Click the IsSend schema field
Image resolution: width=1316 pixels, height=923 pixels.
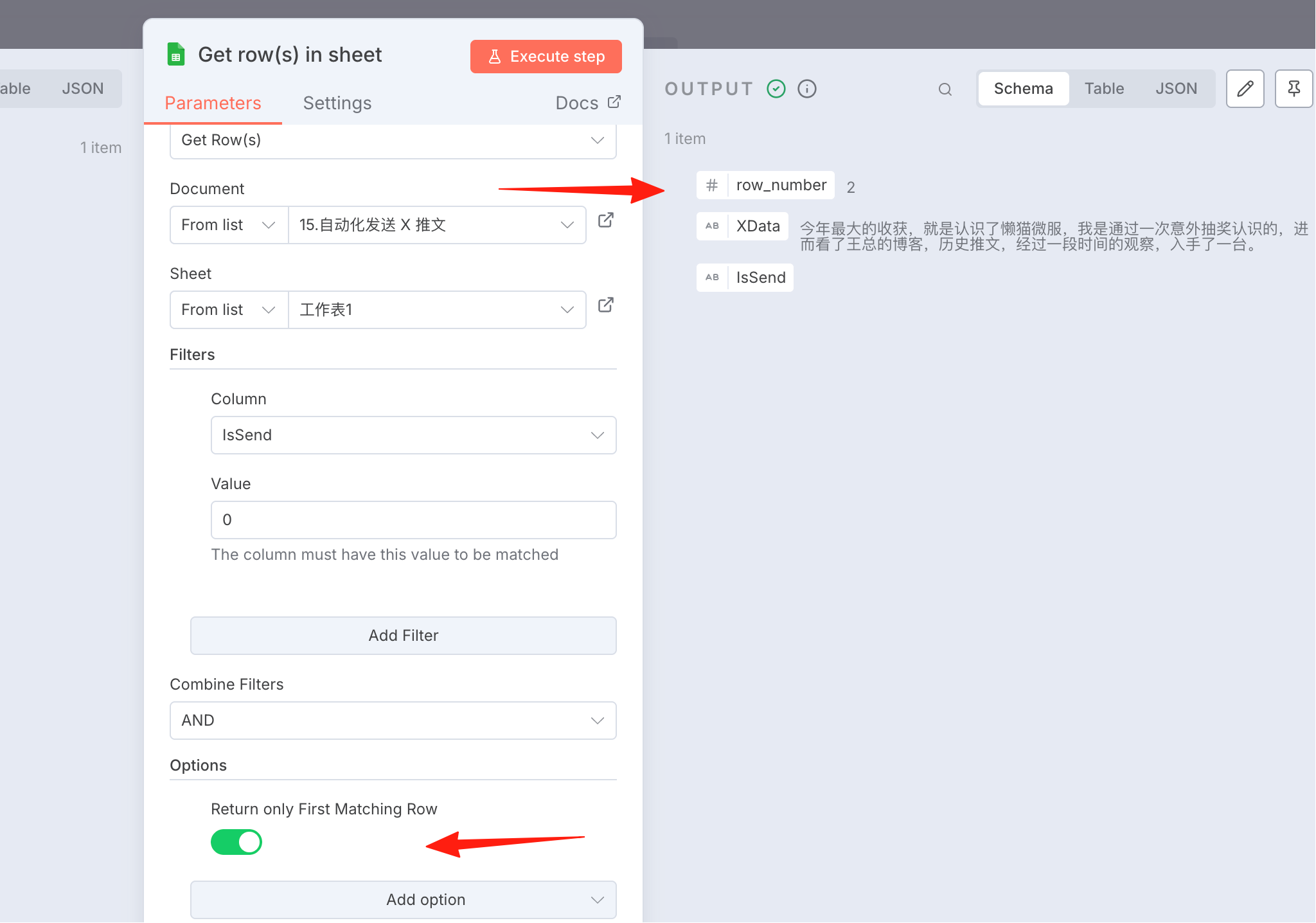tap(745, 278)
